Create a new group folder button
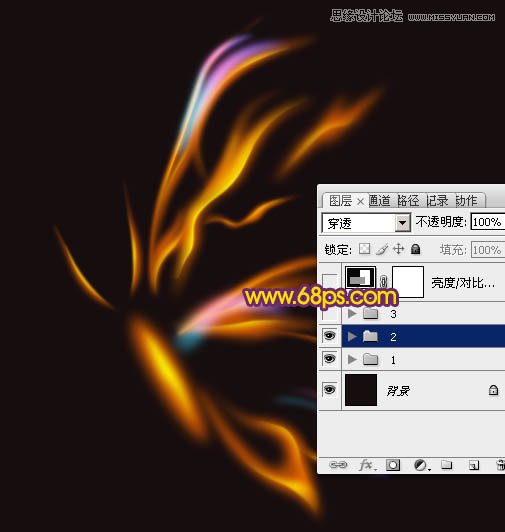The width and height of the screenshot is (505, 532). 447,464
